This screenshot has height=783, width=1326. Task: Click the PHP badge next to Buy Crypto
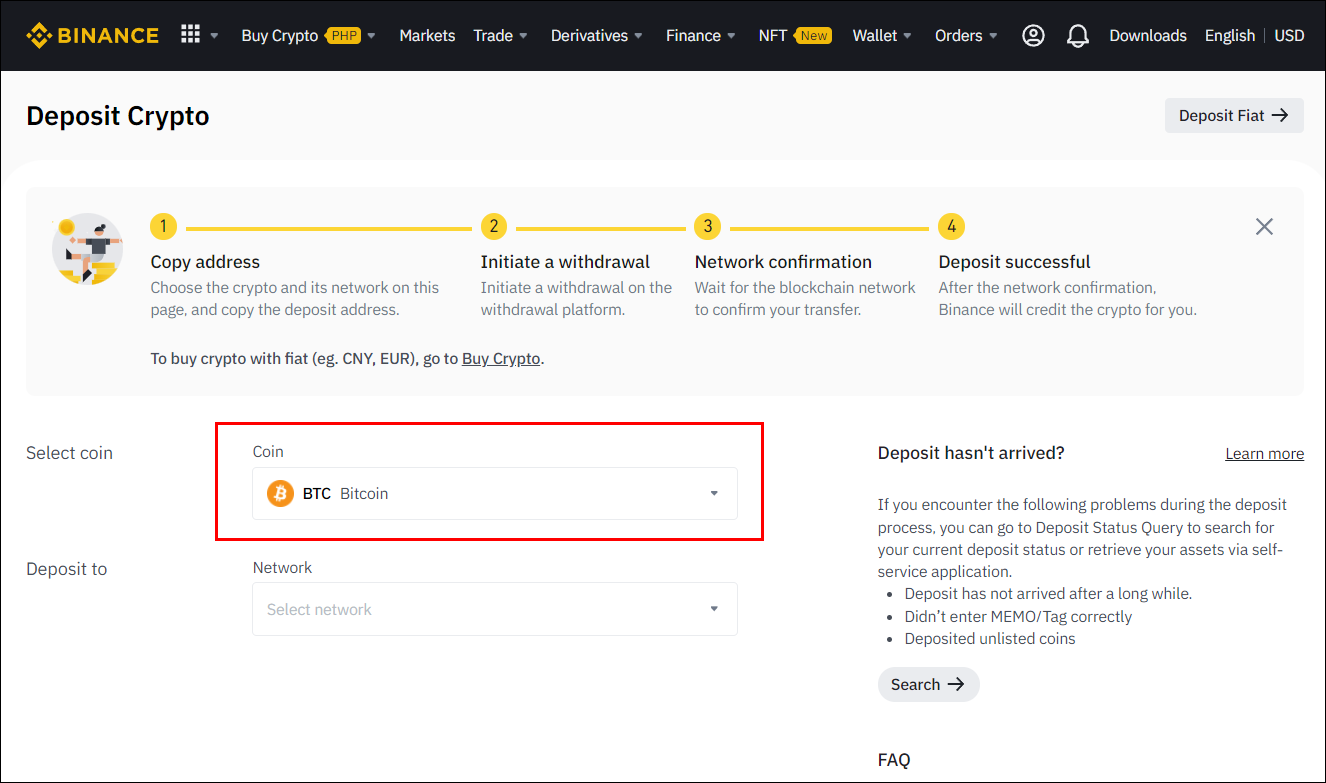tap(344, 34)
